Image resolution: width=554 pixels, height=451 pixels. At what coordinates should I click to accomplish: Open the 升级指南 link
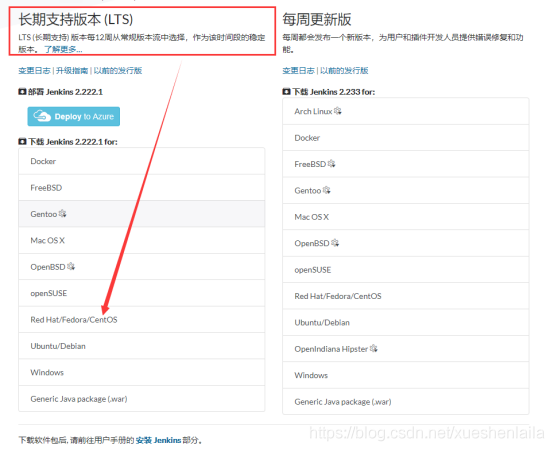(72, 71)
